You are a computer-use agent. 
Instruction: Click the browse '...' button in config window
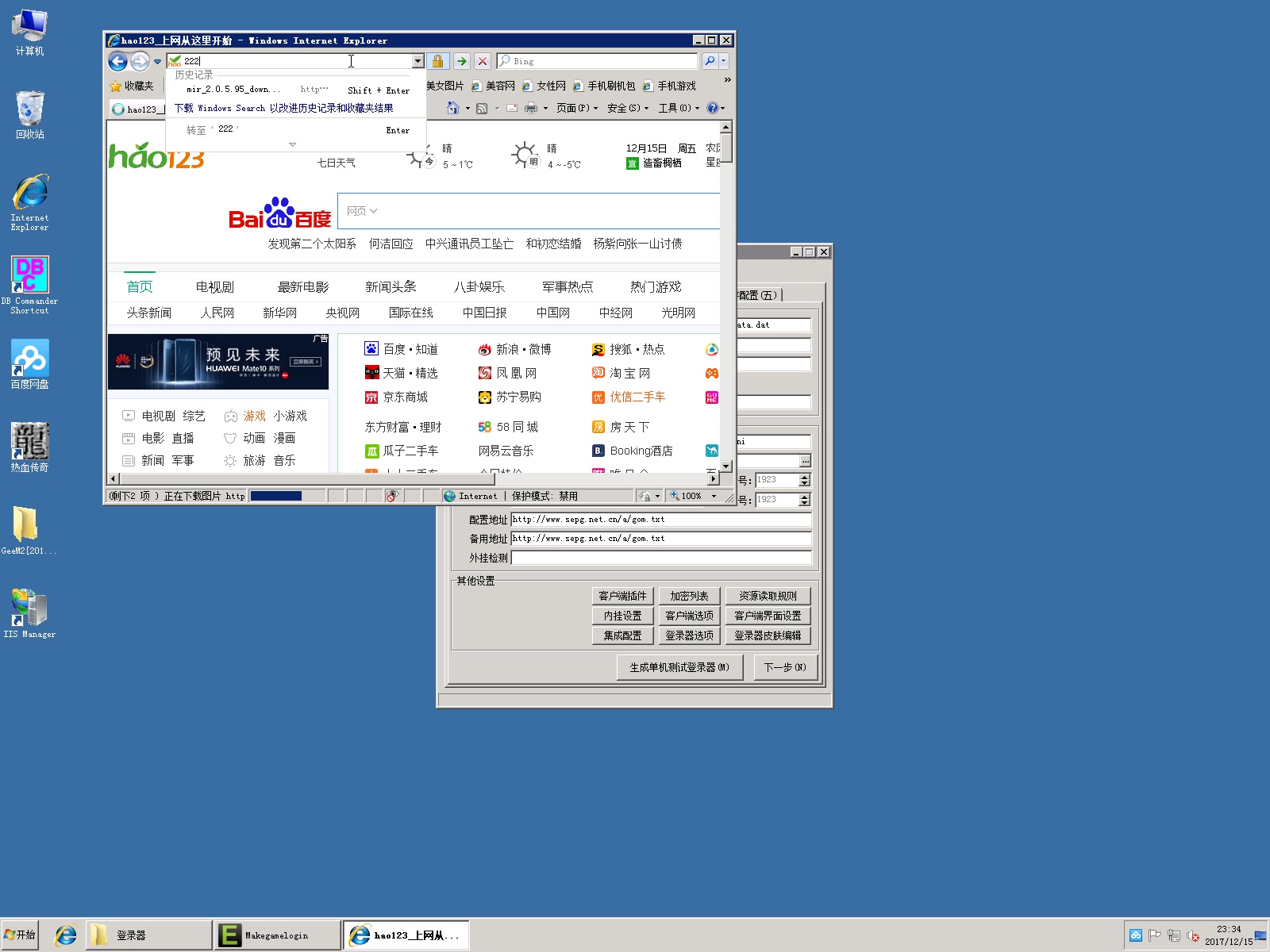806,461
